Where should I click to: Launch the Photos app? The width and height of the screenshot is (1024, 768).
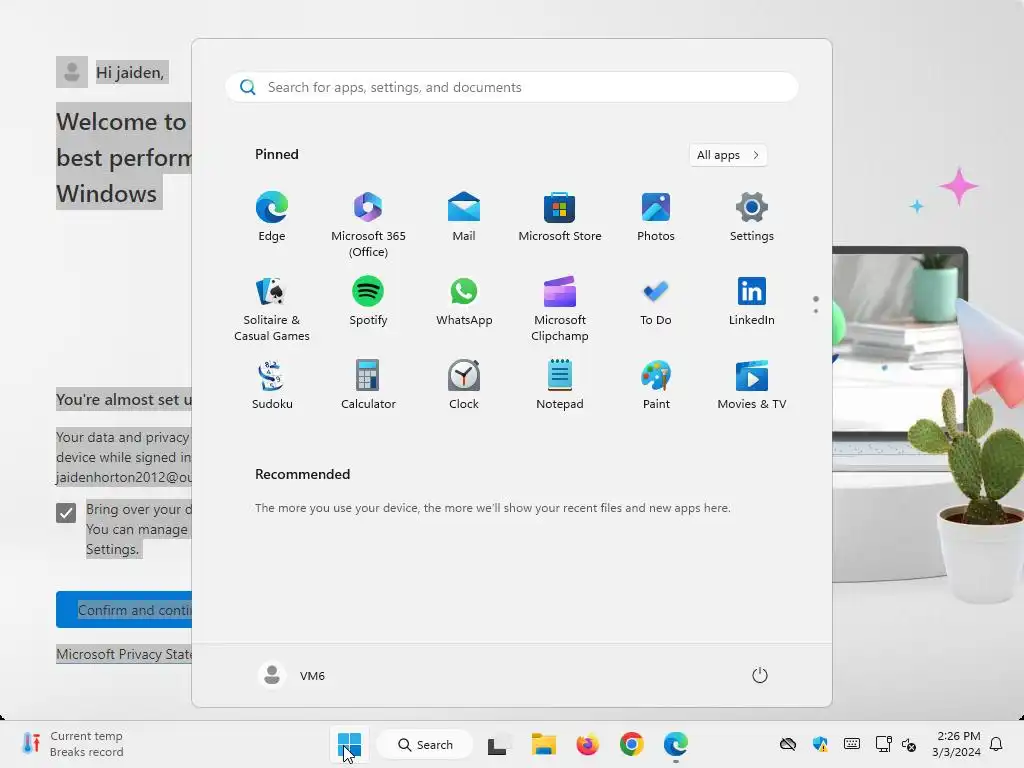[x=656, y=218]
